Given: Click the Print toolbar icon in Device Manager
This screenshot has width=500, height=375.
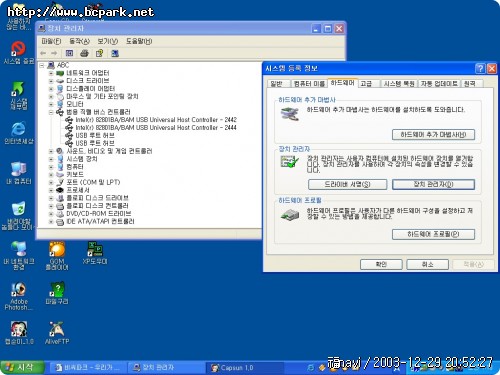Looking at the screenshot, I should pyautogui.click(x=84, y=53).
